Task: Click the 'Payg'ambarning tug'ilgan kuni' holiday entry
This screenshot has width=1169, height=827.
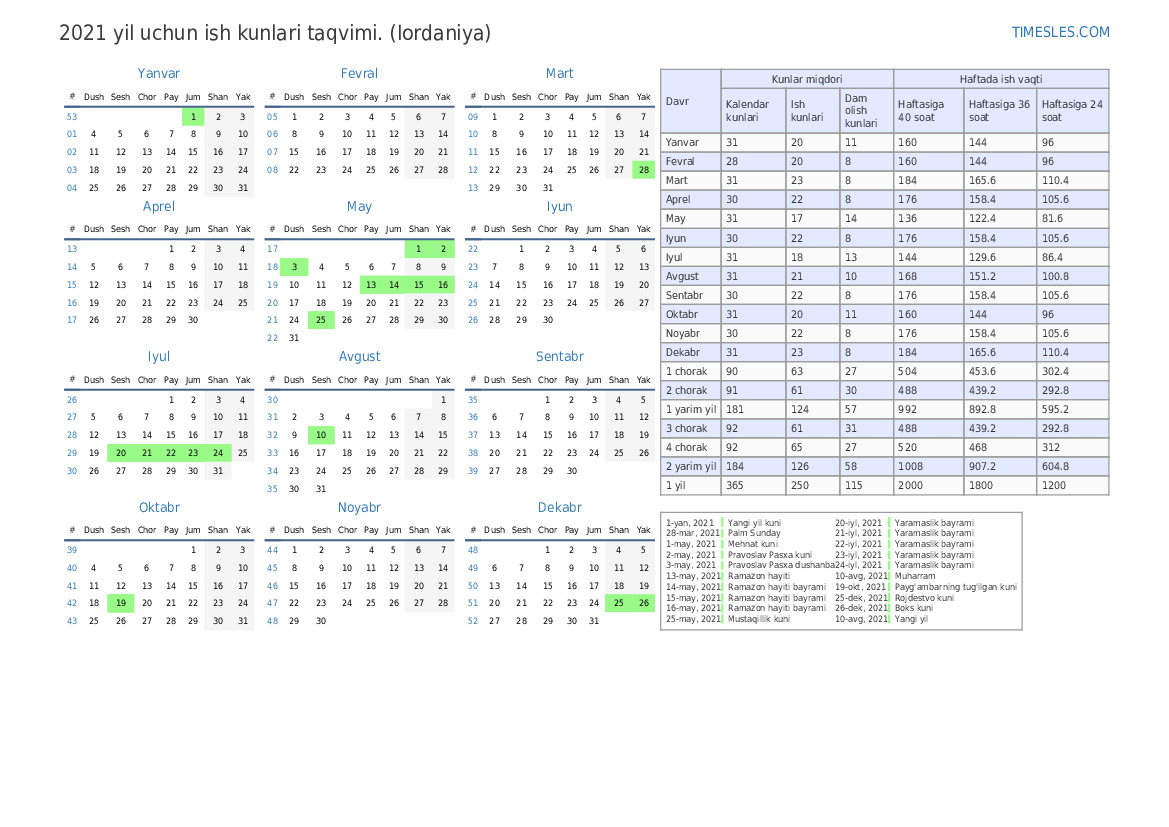Action: click(x=956, y=587)
